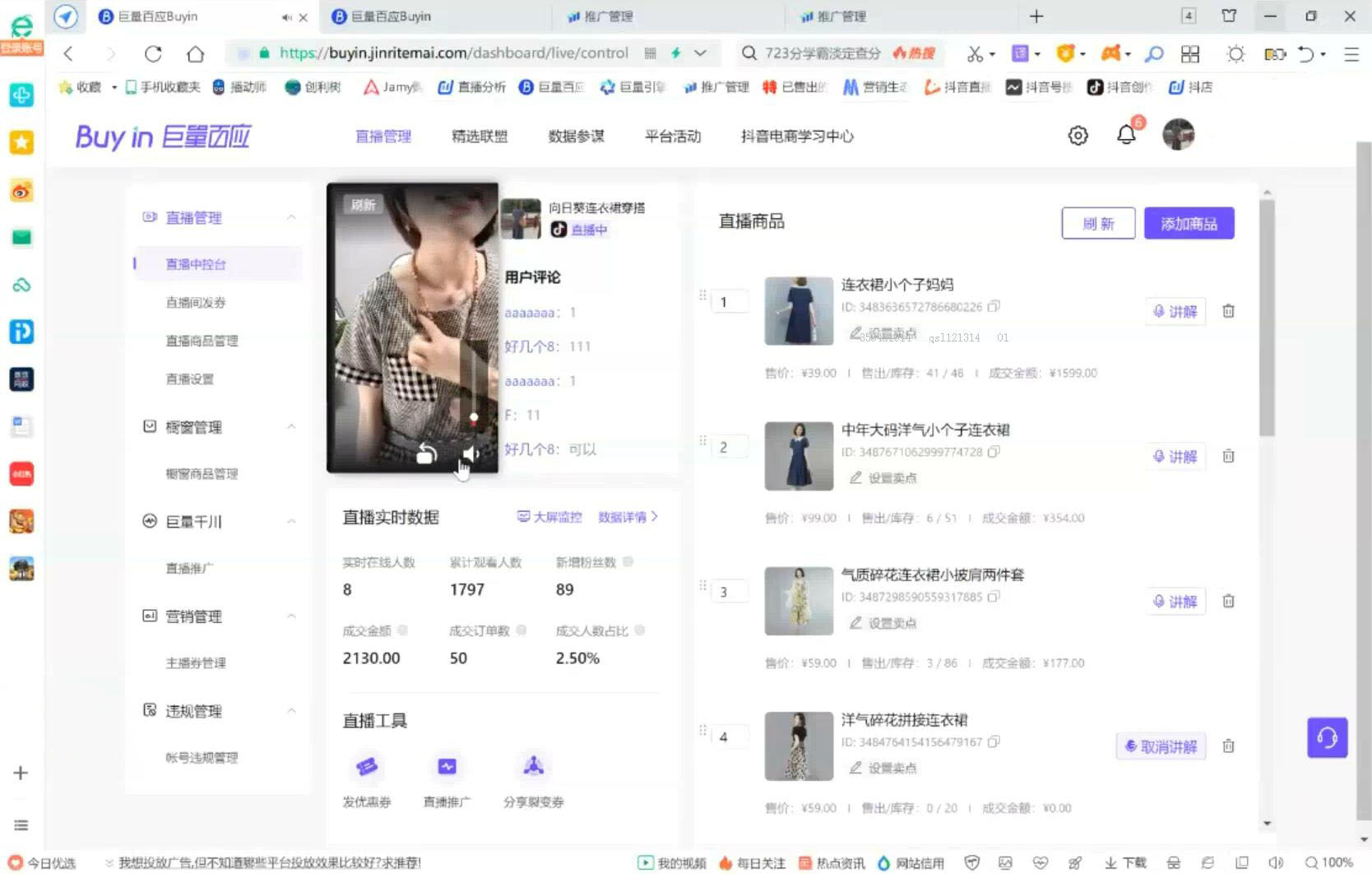The image size is (1372, 874).
Task: Open 数据详情 with chevron link
Action: coord(628,517)
